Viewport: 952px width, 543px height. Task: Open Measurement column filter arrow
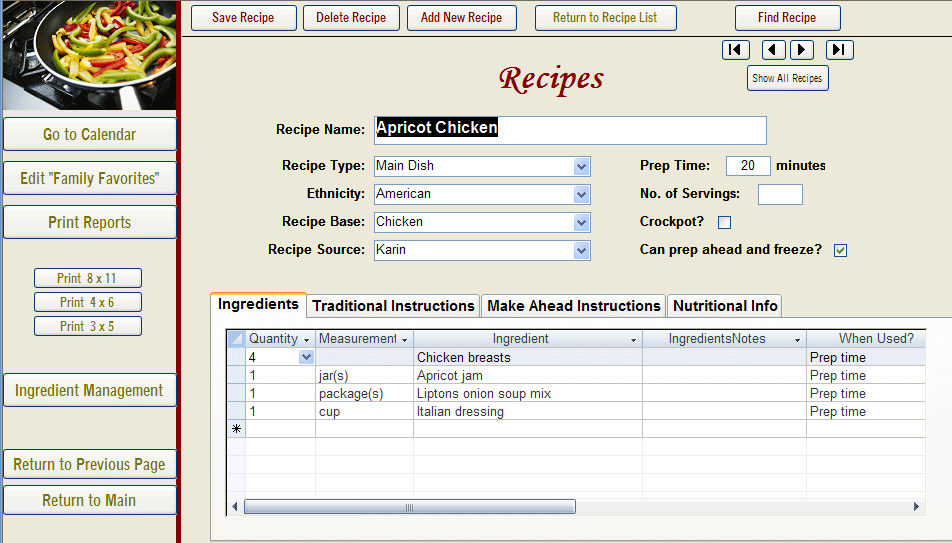click(x=404, y=340)
